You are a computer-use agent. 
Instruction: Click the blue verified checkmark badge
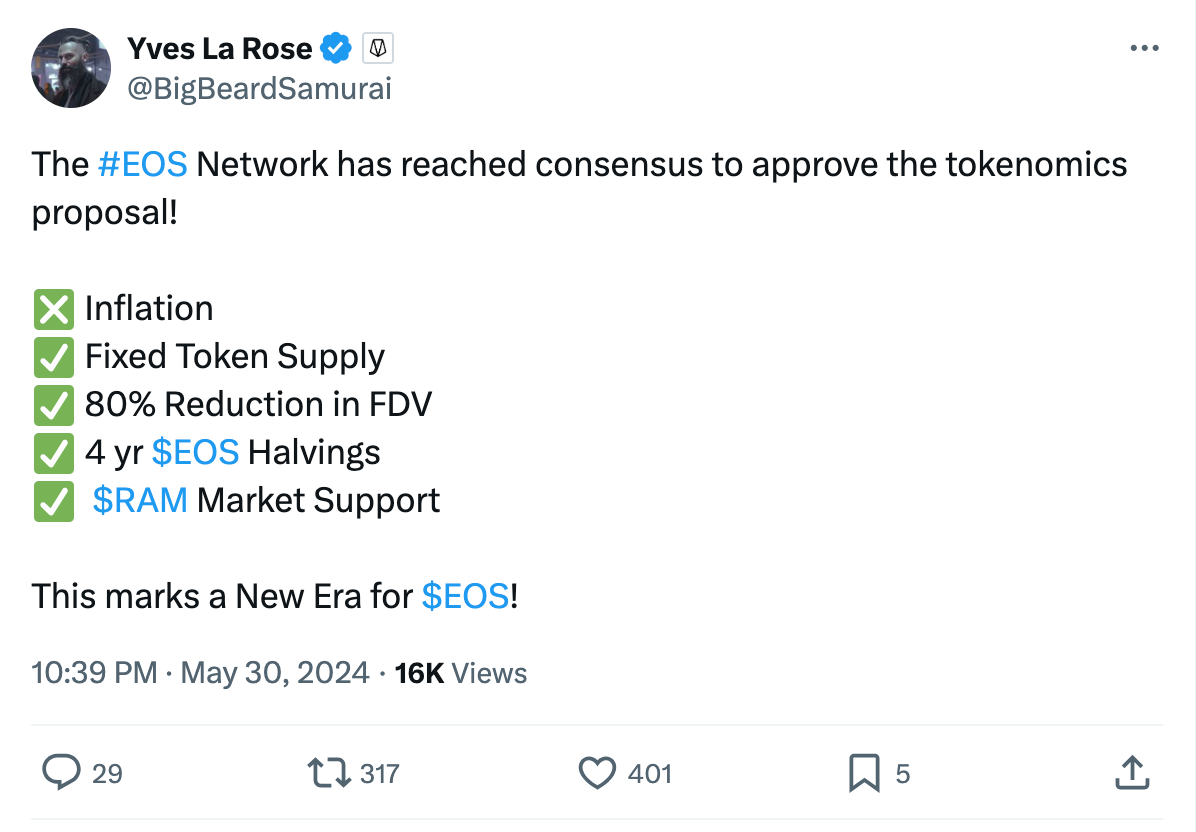click(x=336, y=49)
